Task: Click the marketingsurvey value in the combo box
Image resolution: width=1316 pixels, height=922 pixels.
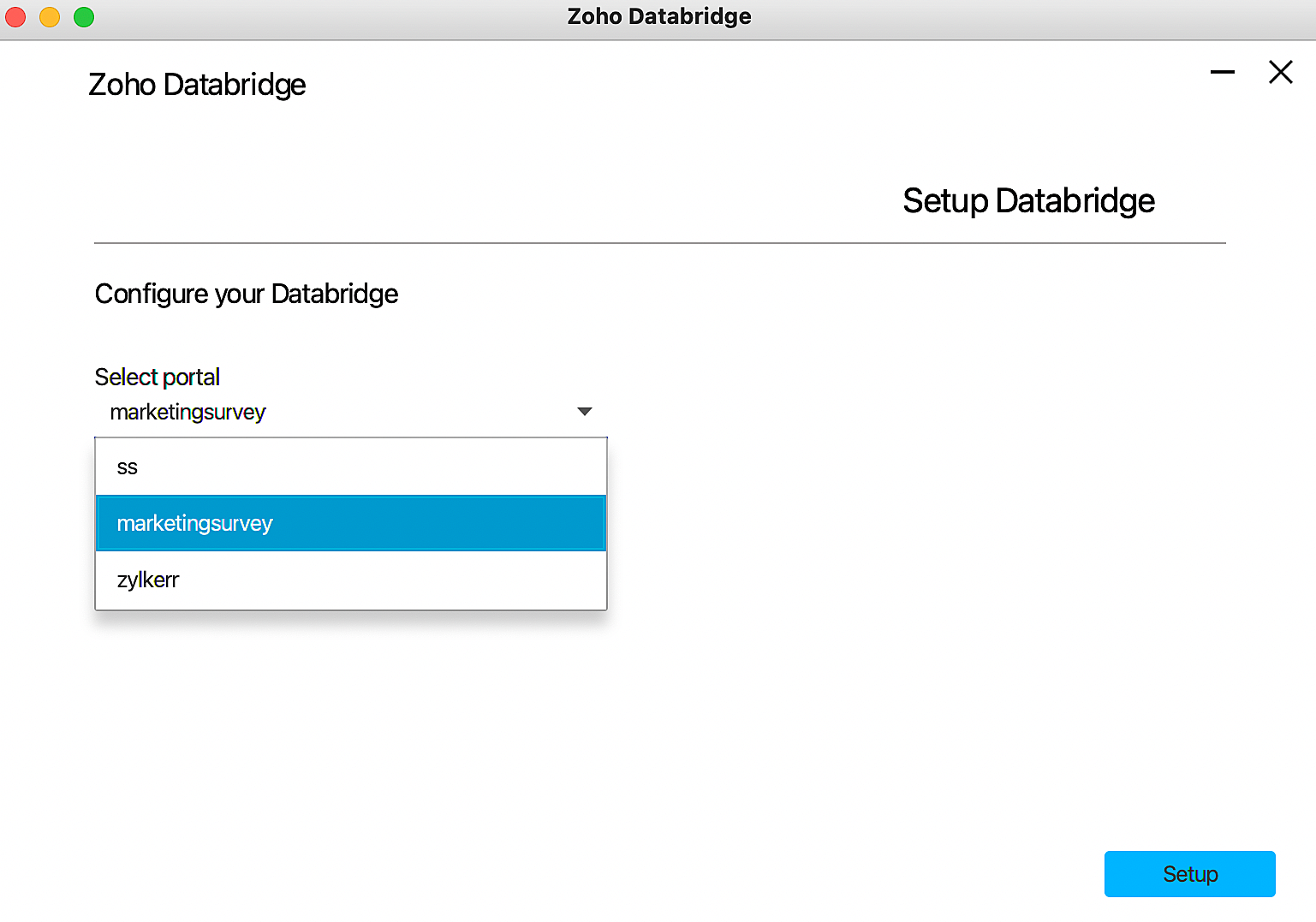Action: (188, 412)
